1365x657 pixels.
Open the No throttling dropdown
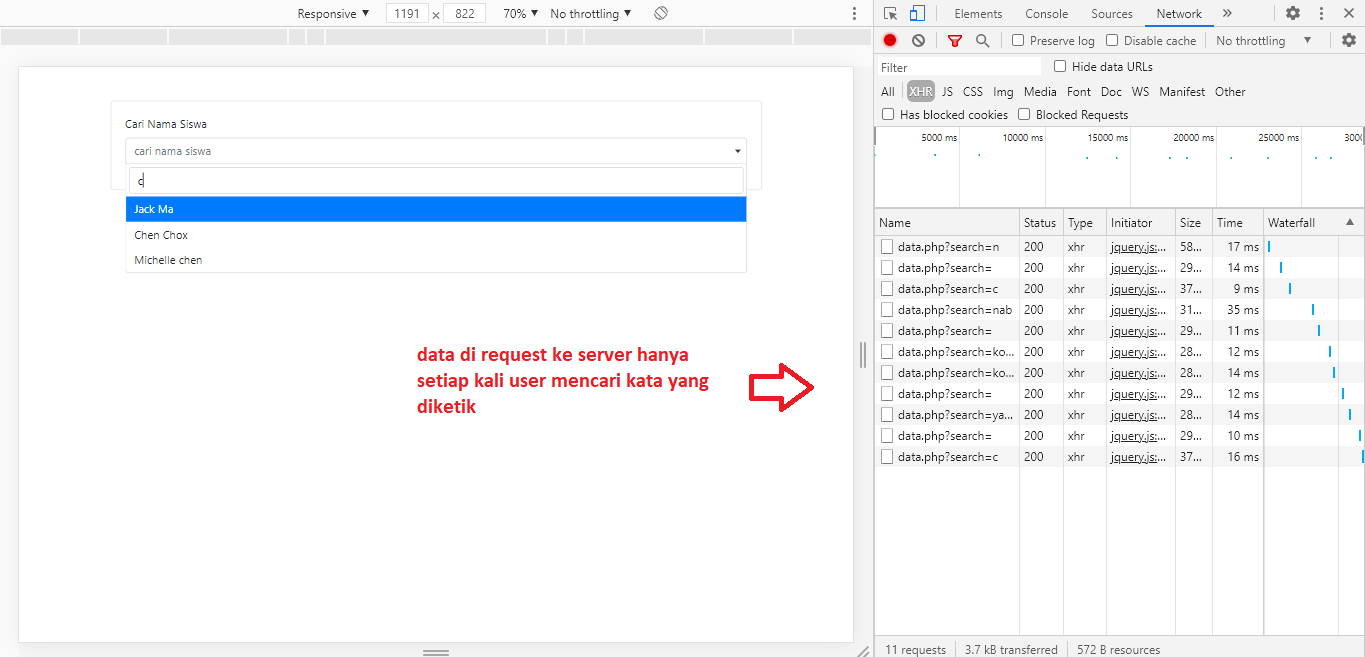click(x=590, y=13)
